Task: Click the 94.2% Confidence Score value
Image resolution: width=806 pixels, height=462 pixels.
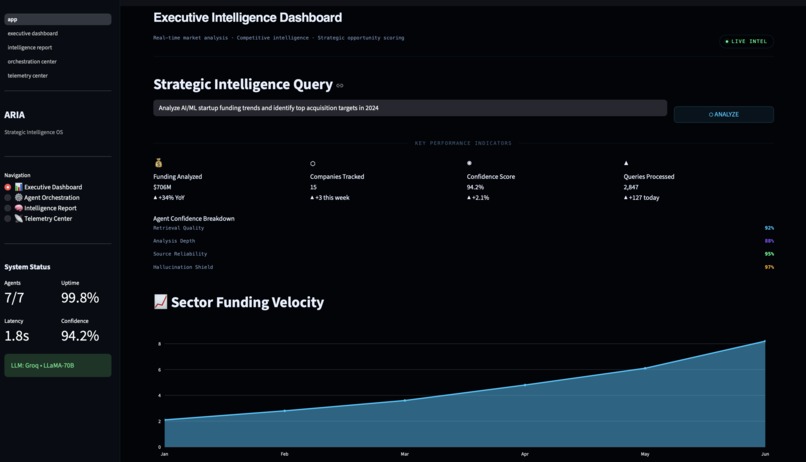Action: (x=475, y=187)
